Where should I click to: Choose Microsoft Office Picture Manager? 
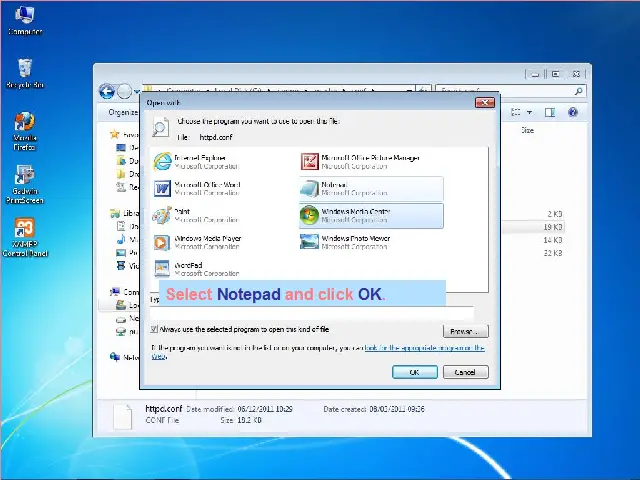360,162
